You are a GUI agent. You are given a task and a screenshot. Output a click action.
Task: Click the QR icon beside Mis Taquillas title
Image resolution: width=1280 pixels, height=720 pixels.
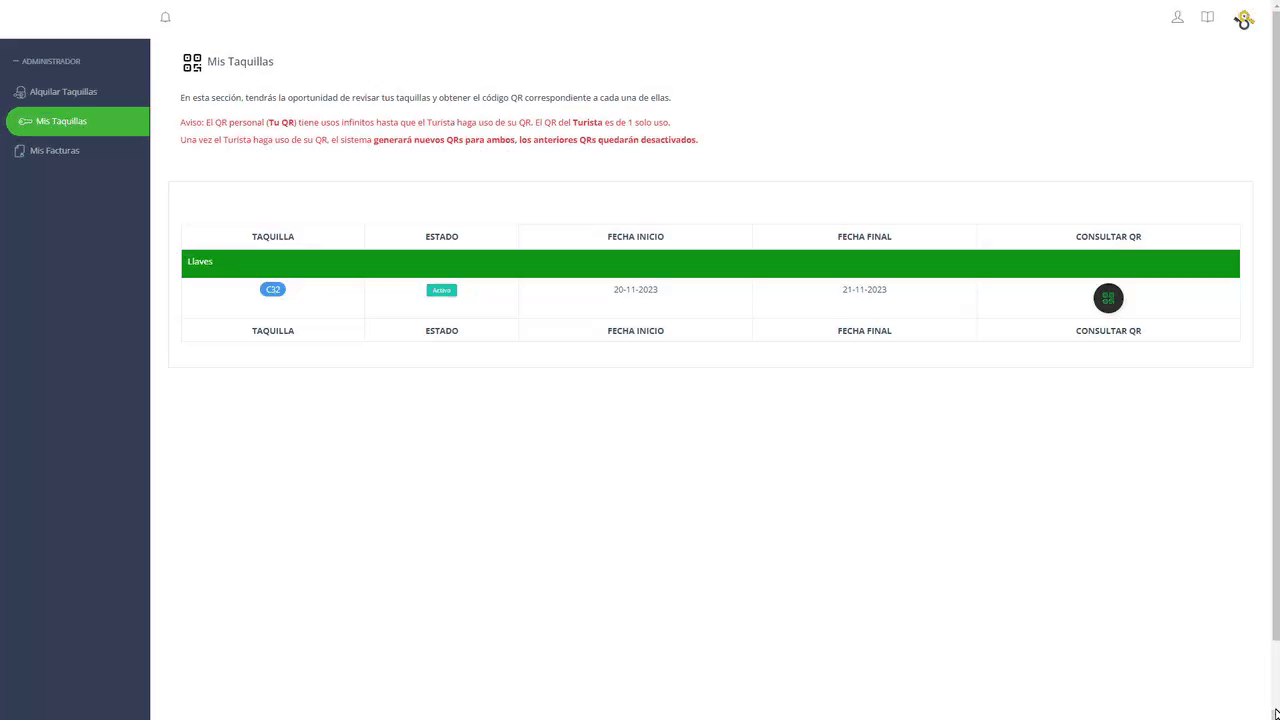point(192,62)
